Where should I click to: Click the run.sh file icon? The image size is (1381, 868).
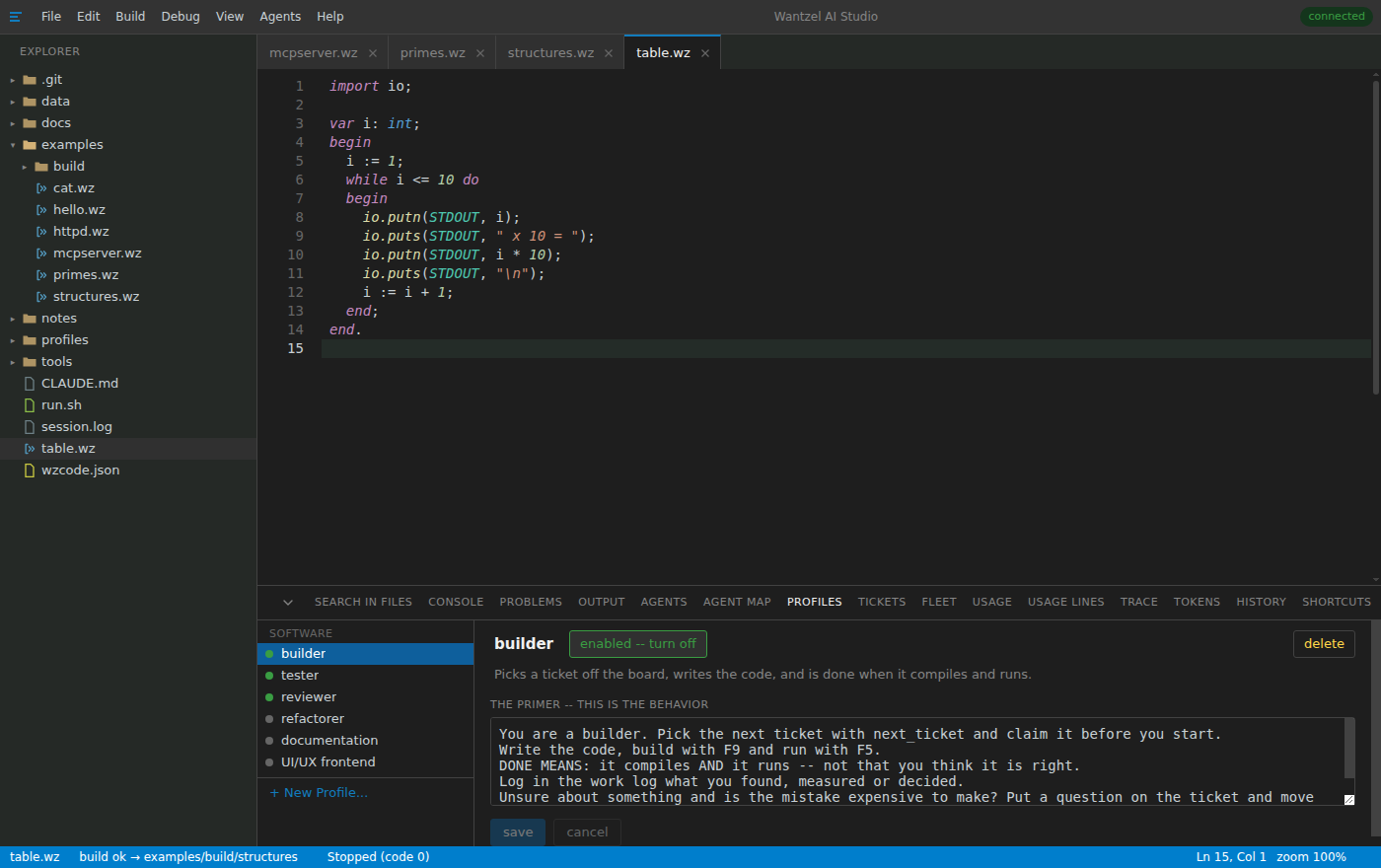click(x=30, y=404)
